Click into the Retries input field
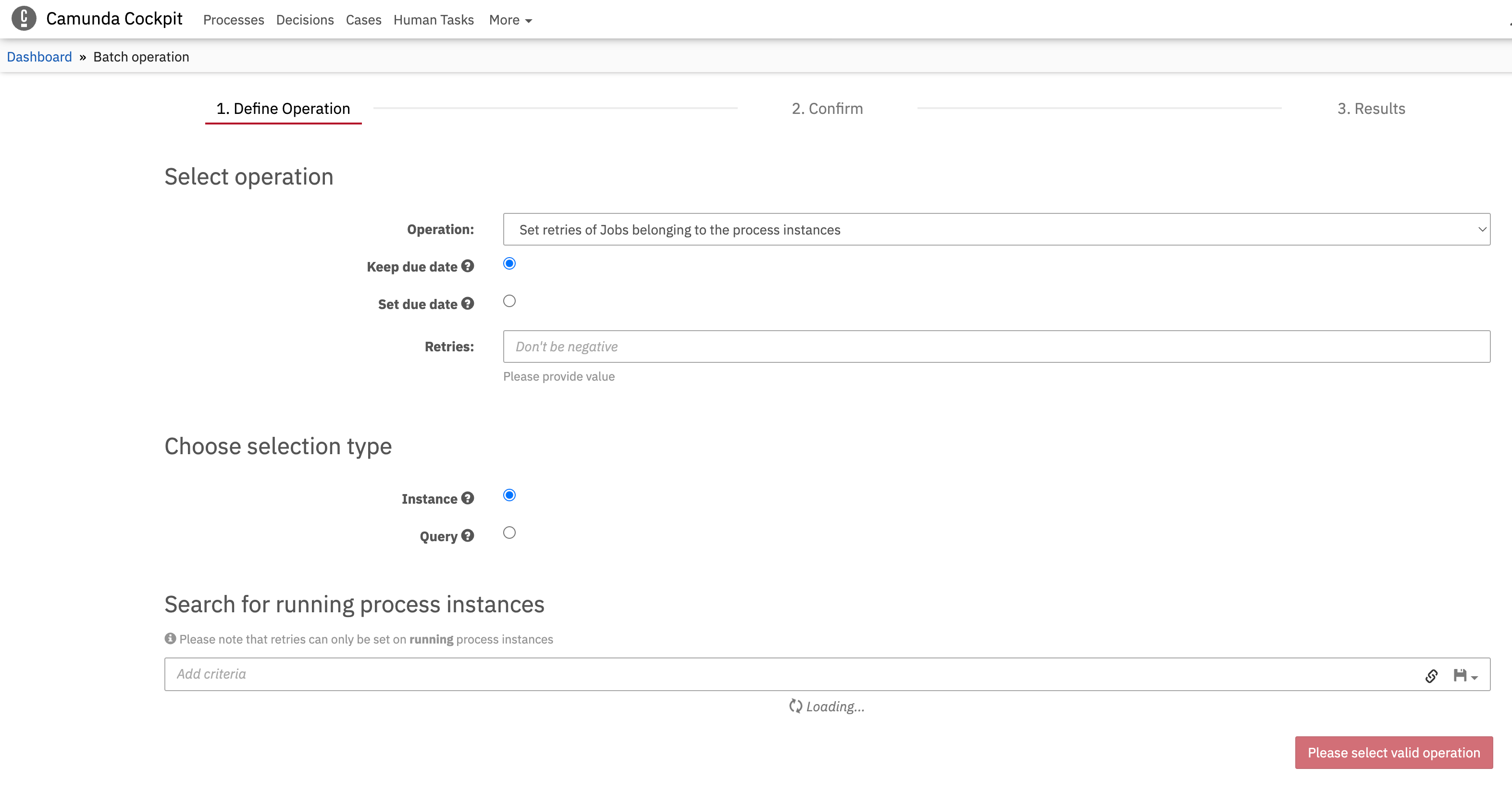The height and width of the screenshot is (793, 1512). (996, 347)
